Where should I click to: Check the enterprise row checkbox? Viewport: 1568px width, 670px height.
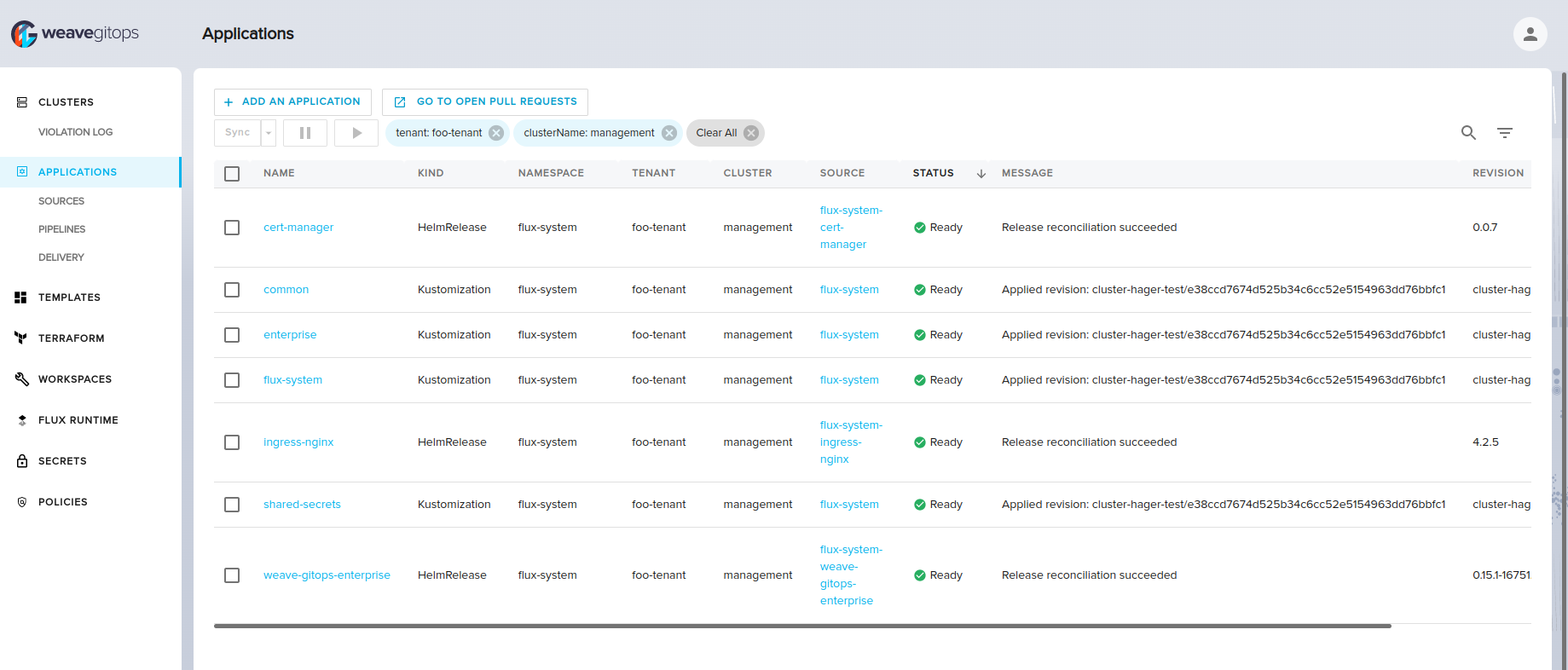232,335
